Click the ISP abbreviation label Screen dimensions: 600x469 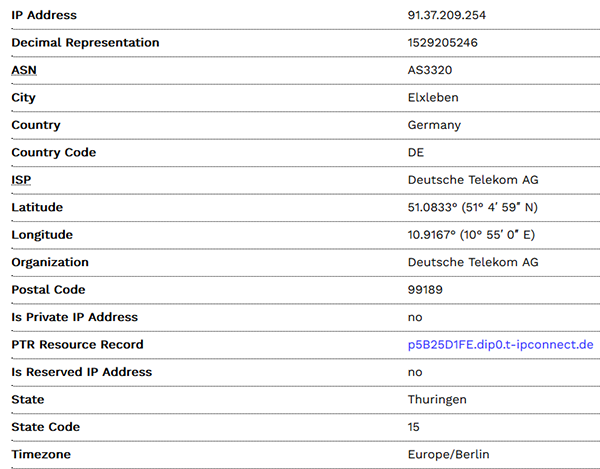tap(21, 180)
